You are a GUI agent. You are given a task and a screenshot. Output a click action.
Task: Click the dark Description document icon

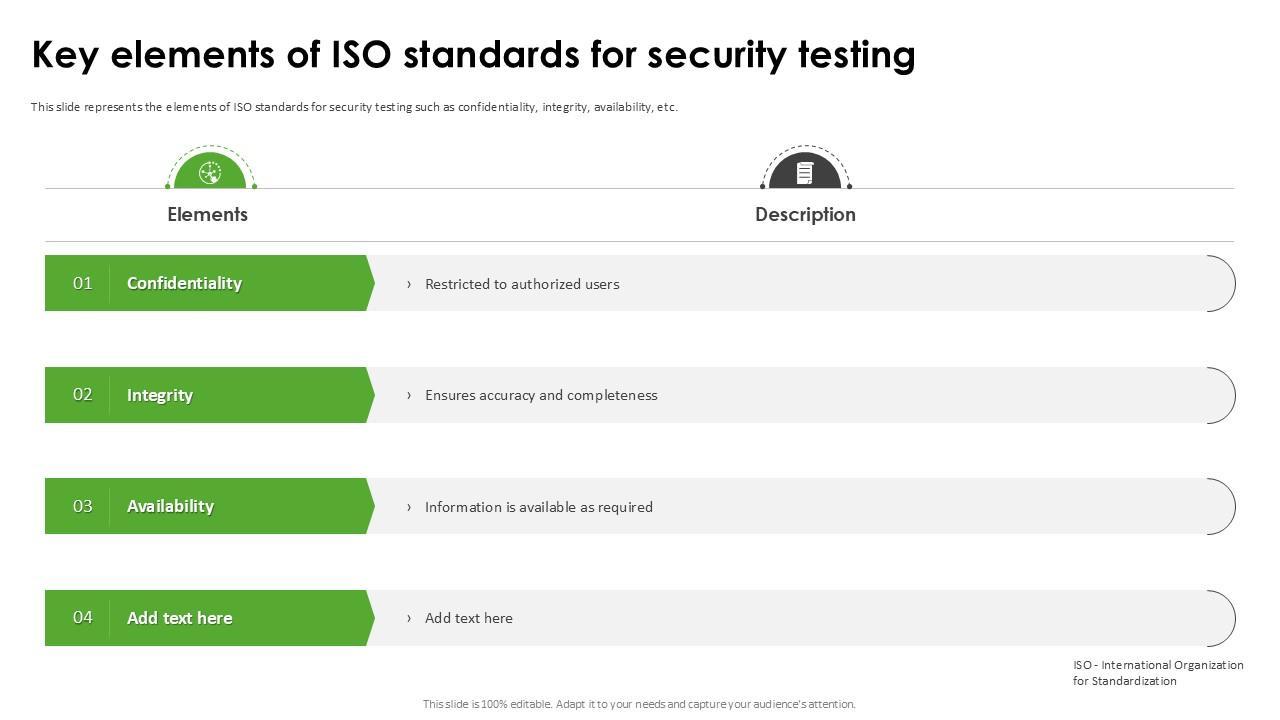805,173
